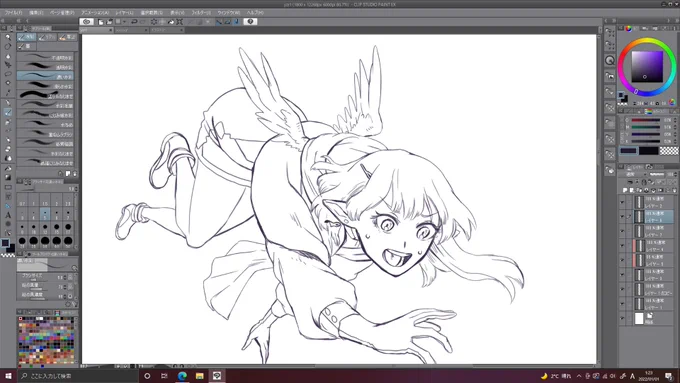Screen dimensions: 680x383
Task: Adjust the brush size panel stepper at top
Action: point(76,189)
